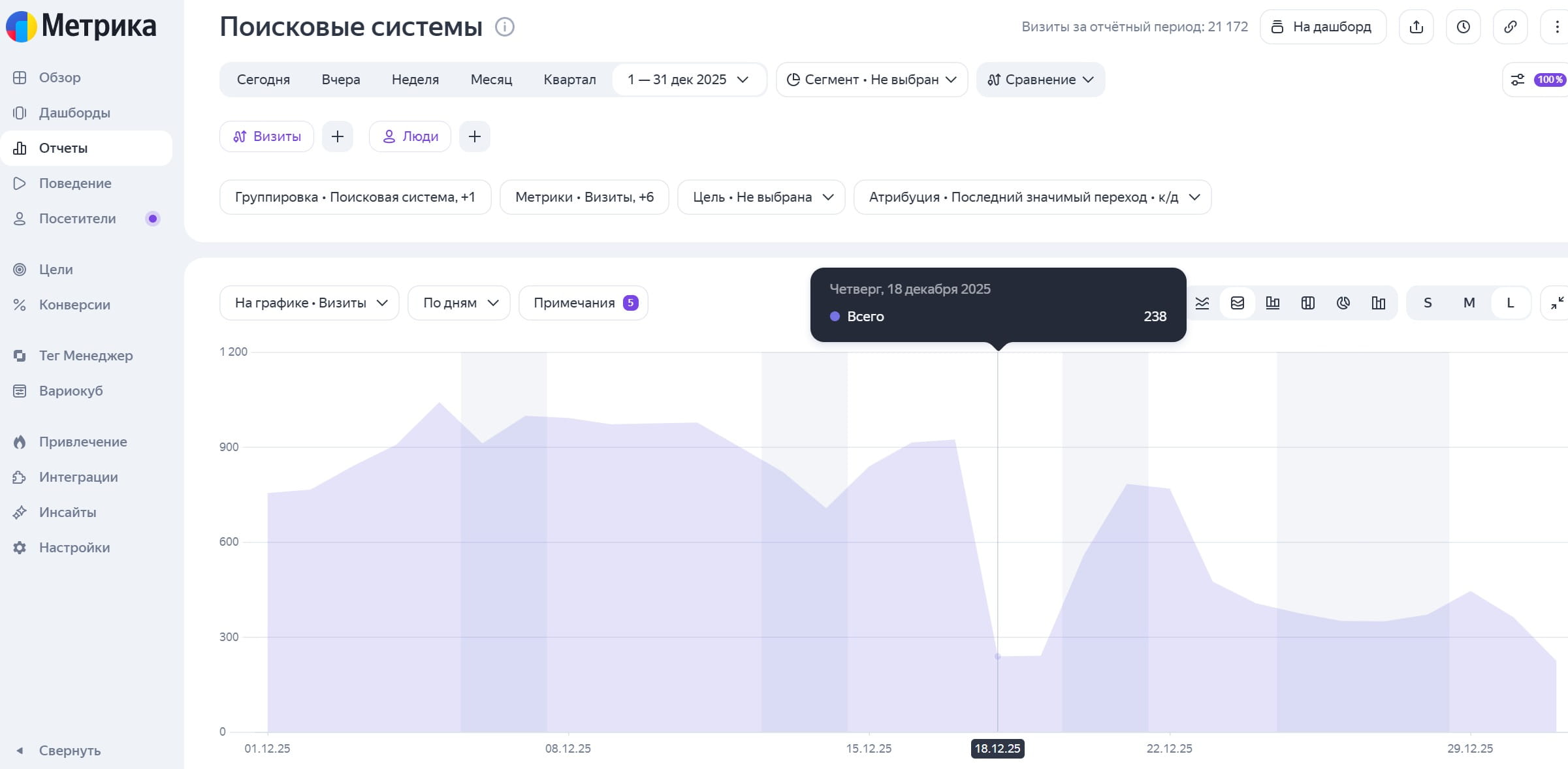Open the 1 — 31 дек 2025 date picker
Screen dimensions: 1568x769
coord(688,80)
